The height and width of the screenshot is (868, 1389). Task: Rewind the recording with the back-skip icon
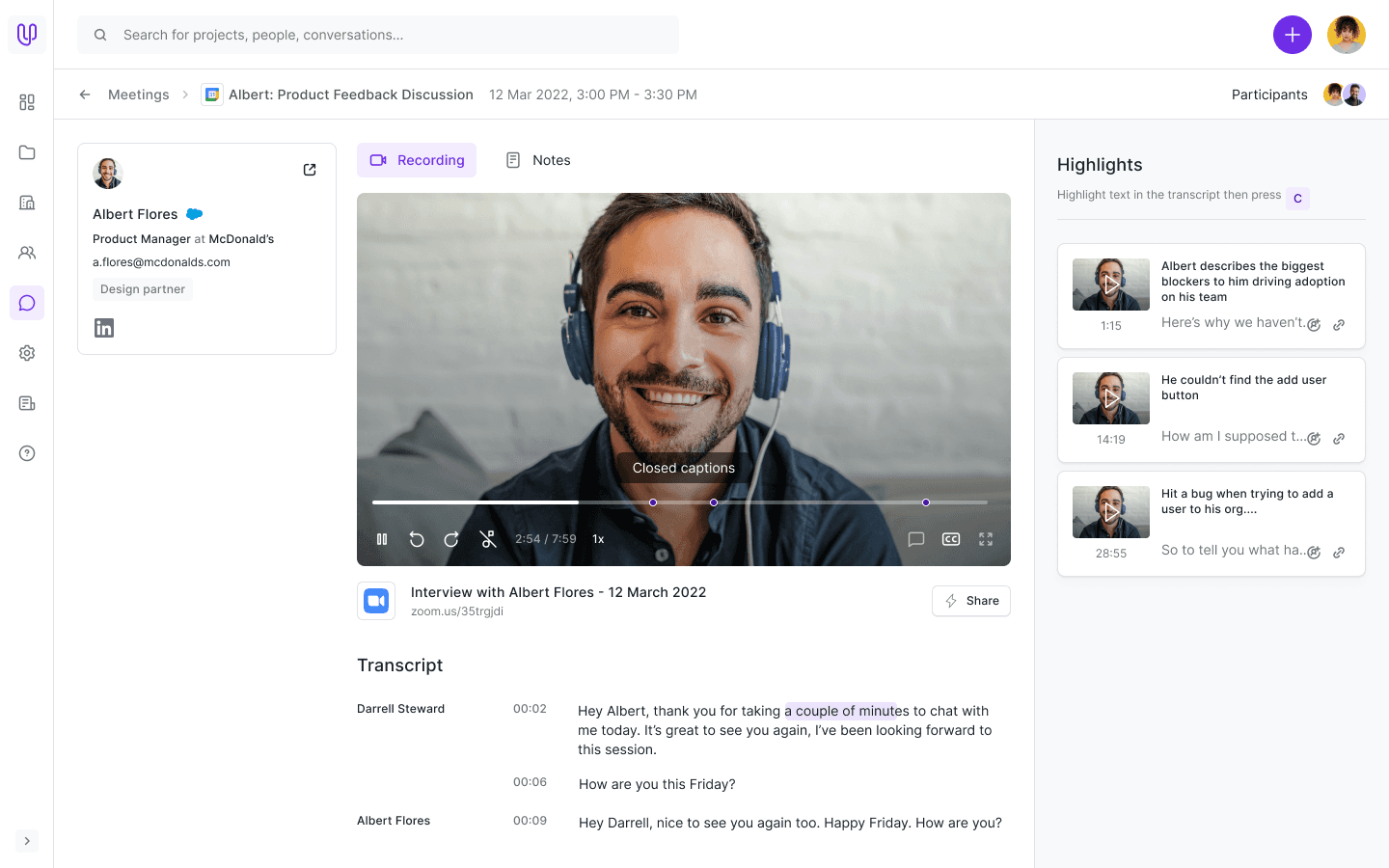417,539
